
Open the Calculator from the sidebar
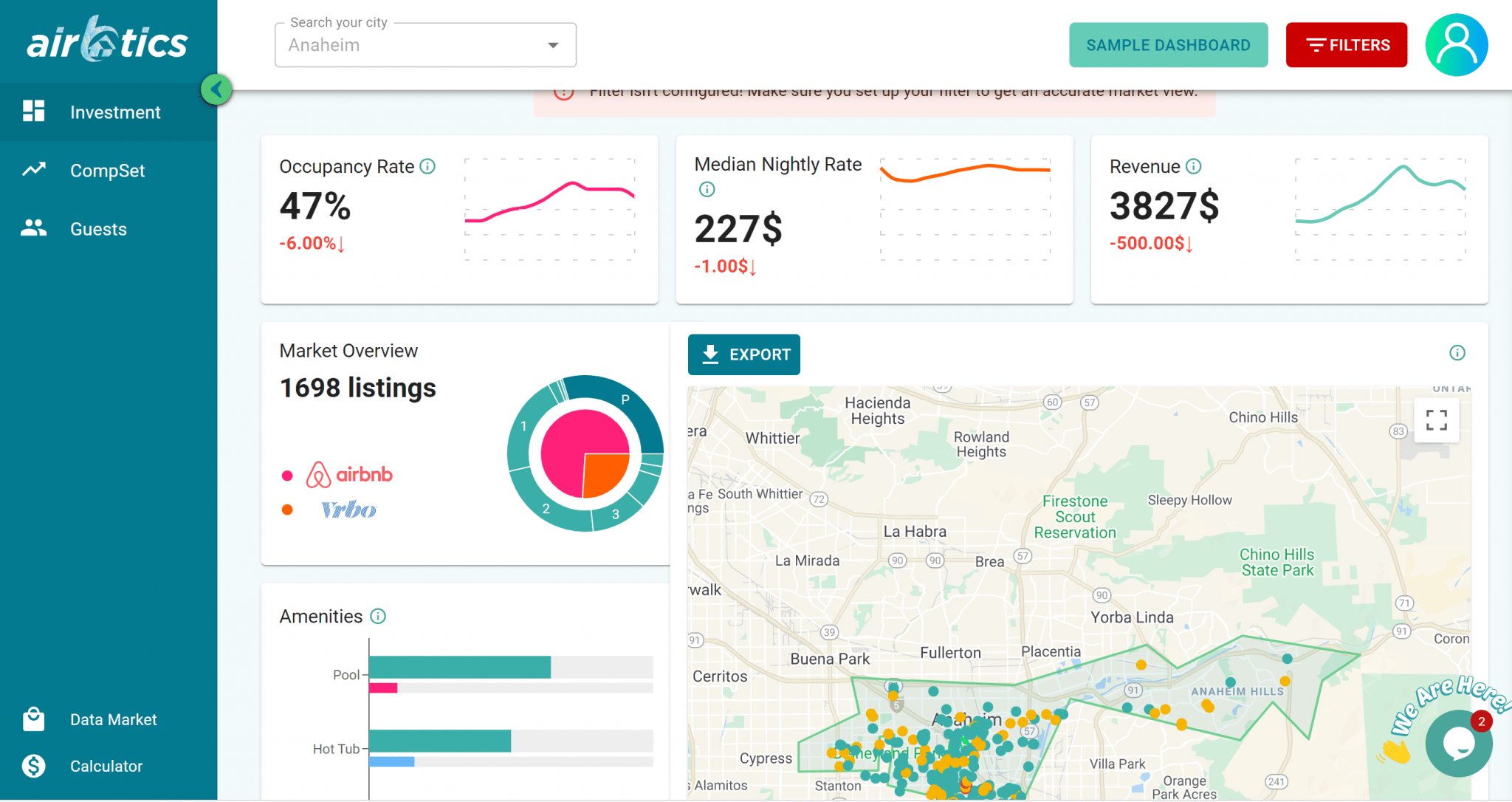(106, 766)
